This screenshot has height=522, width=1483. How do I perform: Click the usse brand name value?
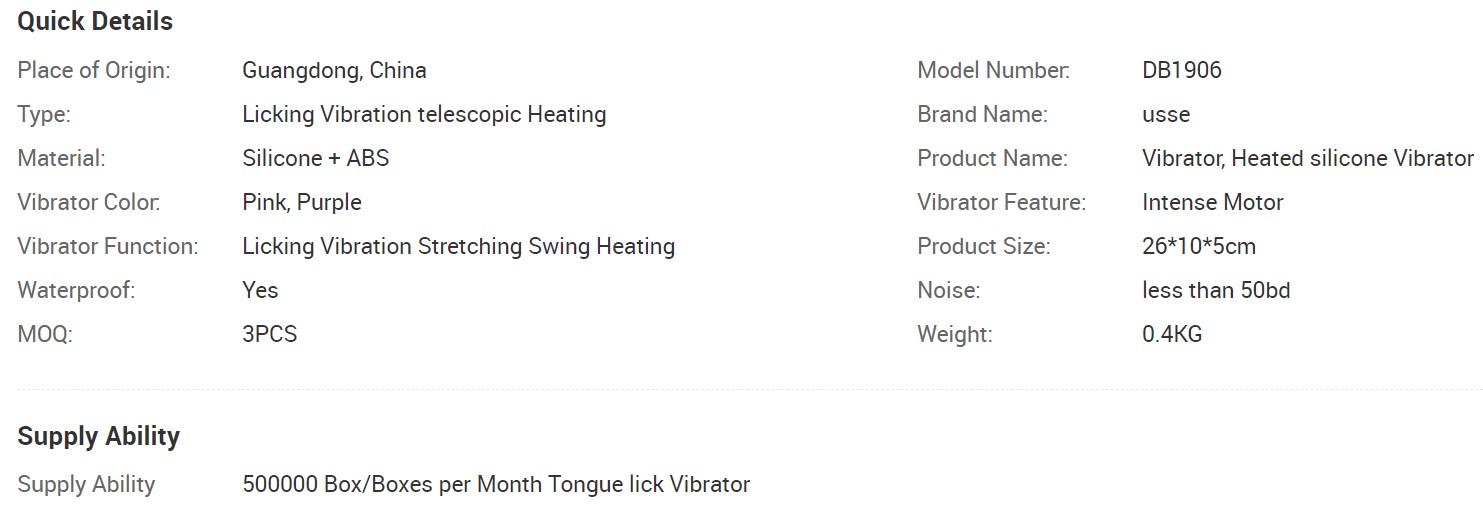point(1166,115)
